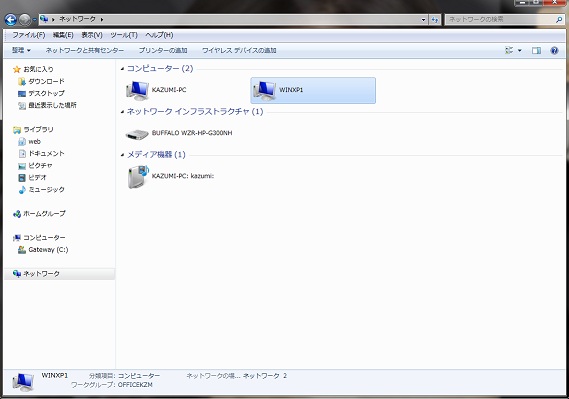
Task: Collapse the コンピューター (2) group
Action: click(122, 69)
